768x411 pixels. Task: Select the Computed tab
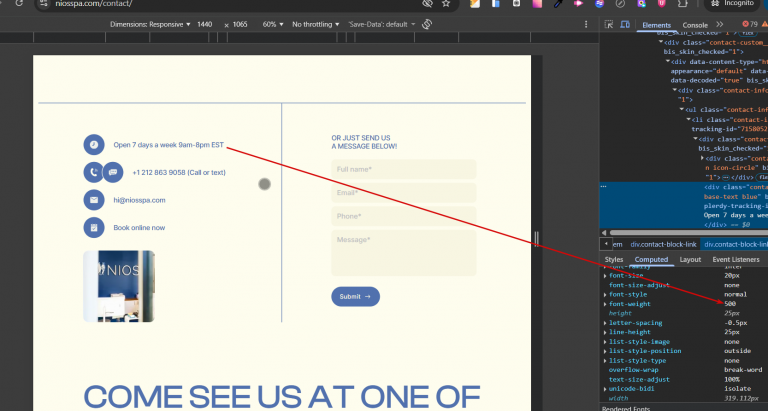pos(651,260)
